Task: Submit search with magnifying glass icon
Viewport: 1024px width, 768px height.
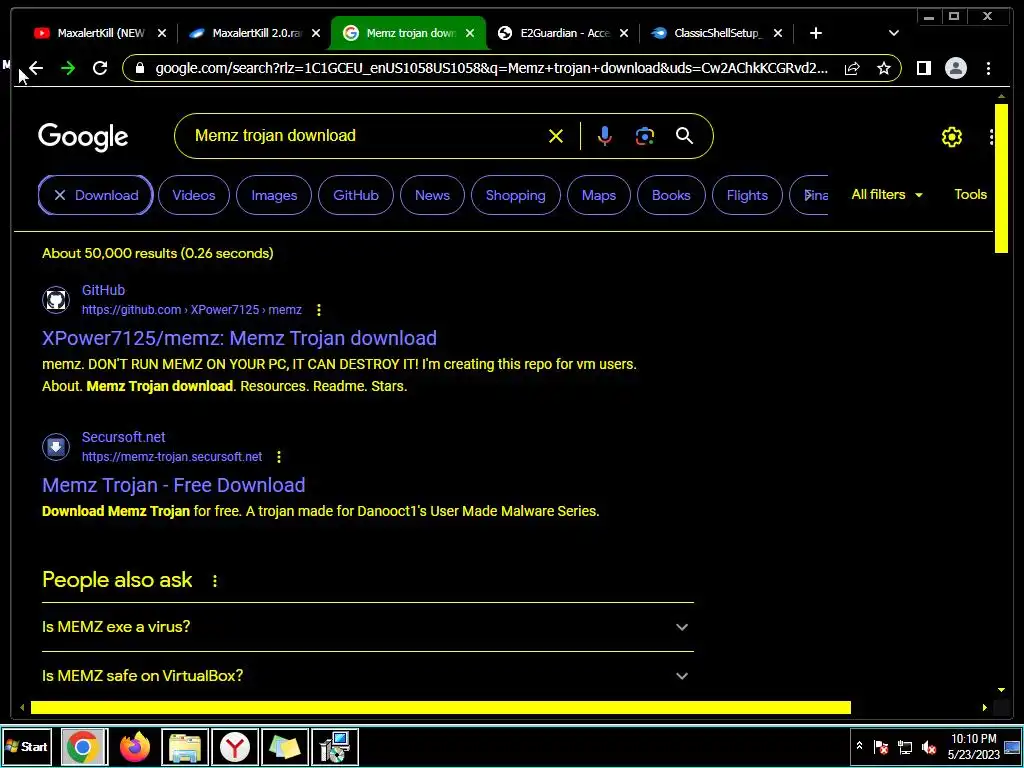Action: pyautogui.click(x=684, y=136)
